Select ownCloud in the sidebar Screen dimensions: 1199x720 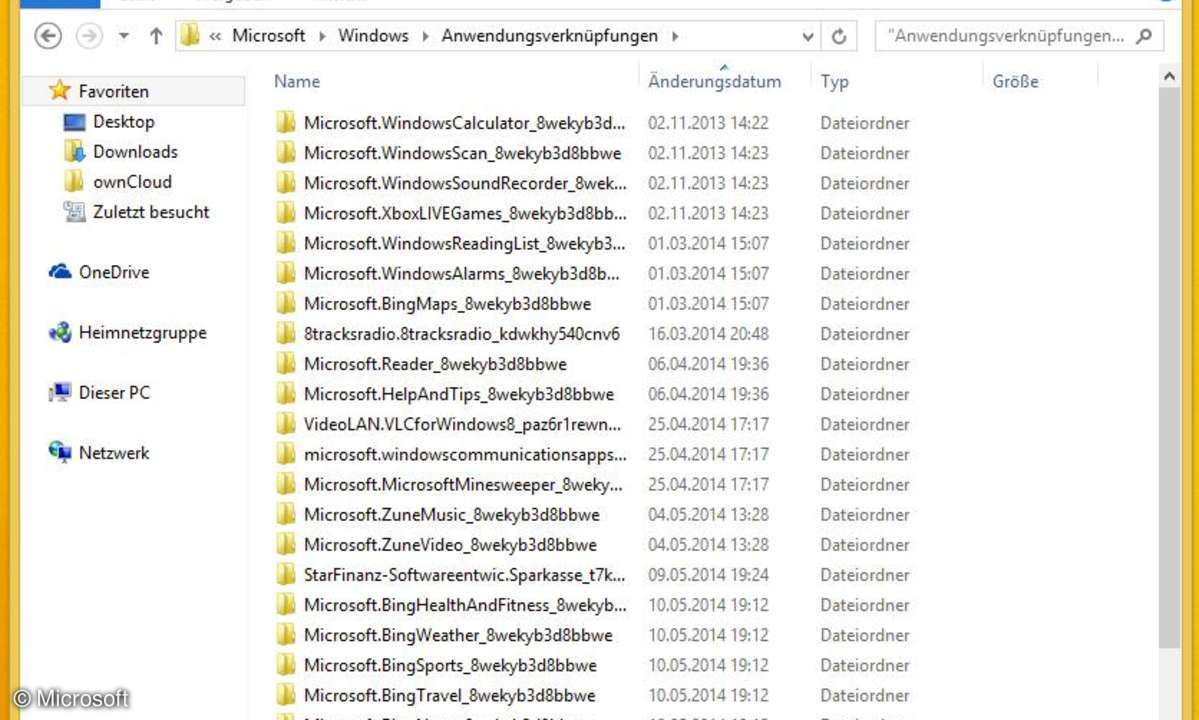[132, 182]
